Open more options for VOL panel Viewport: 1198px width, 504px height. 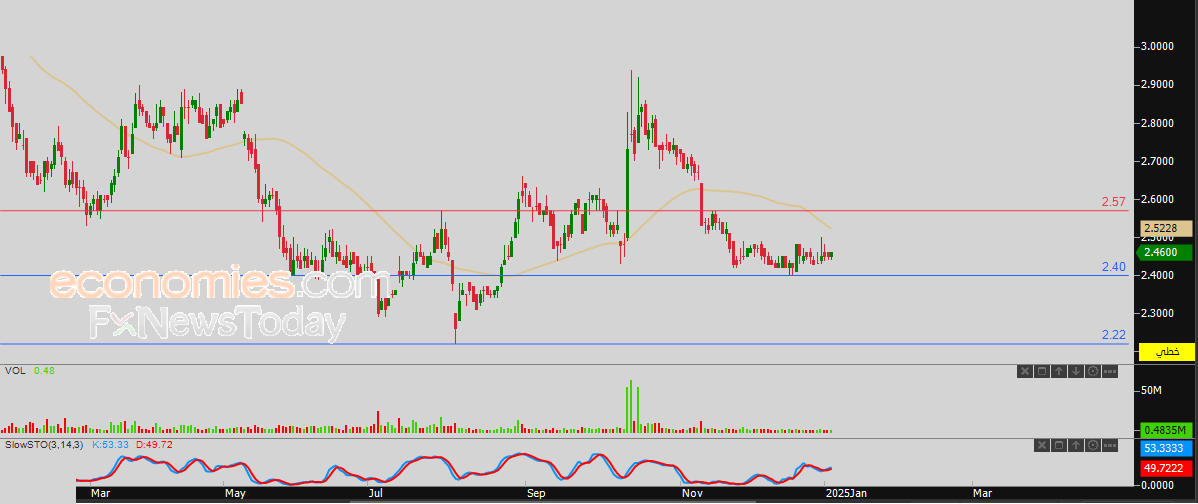(x=1110, y=371)
